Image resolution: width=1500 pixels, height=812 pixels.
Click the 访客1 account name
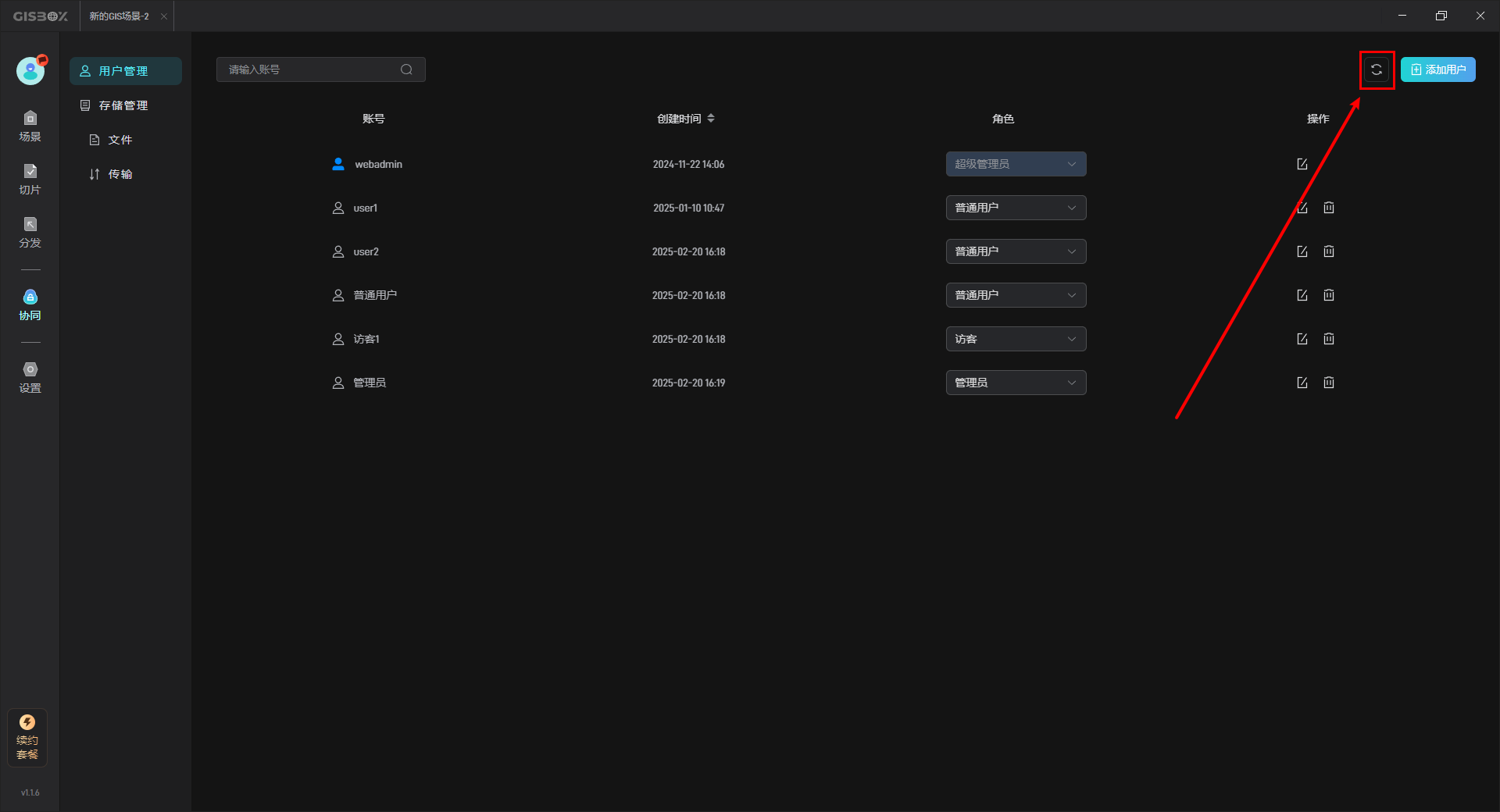pos(366,339)
